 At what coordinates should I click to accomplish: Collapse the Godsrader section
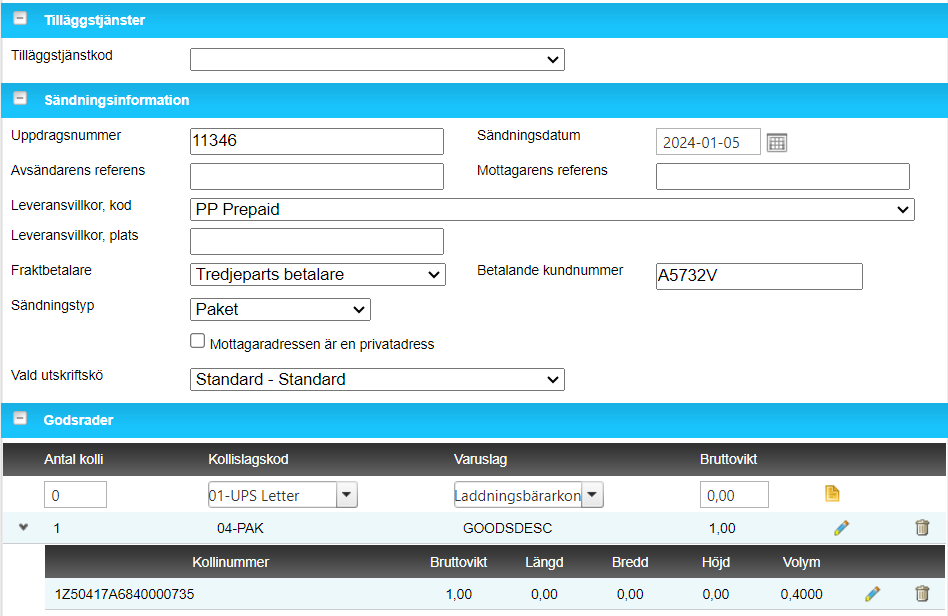(19, 420)
